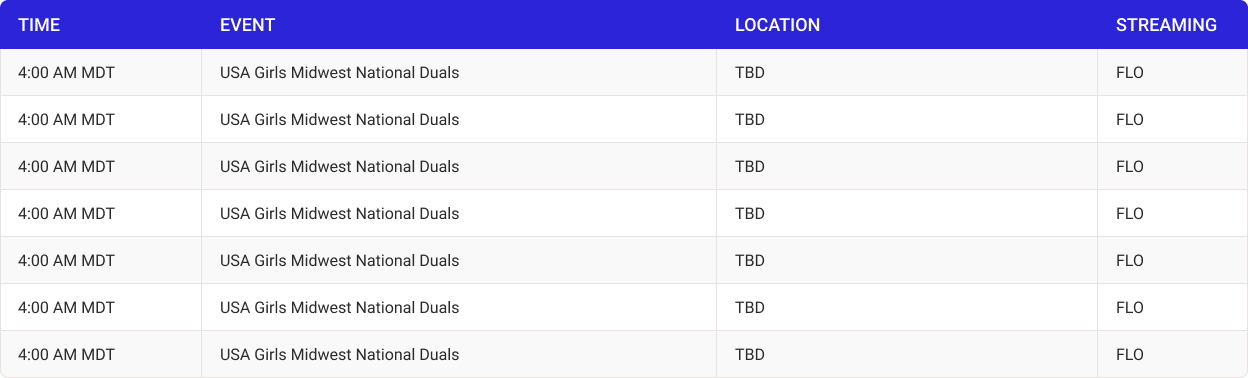This screenshot has height=378, width=1248.
Task: Open the third row's USA Girls Midwest event
Action: click(340, 167)
